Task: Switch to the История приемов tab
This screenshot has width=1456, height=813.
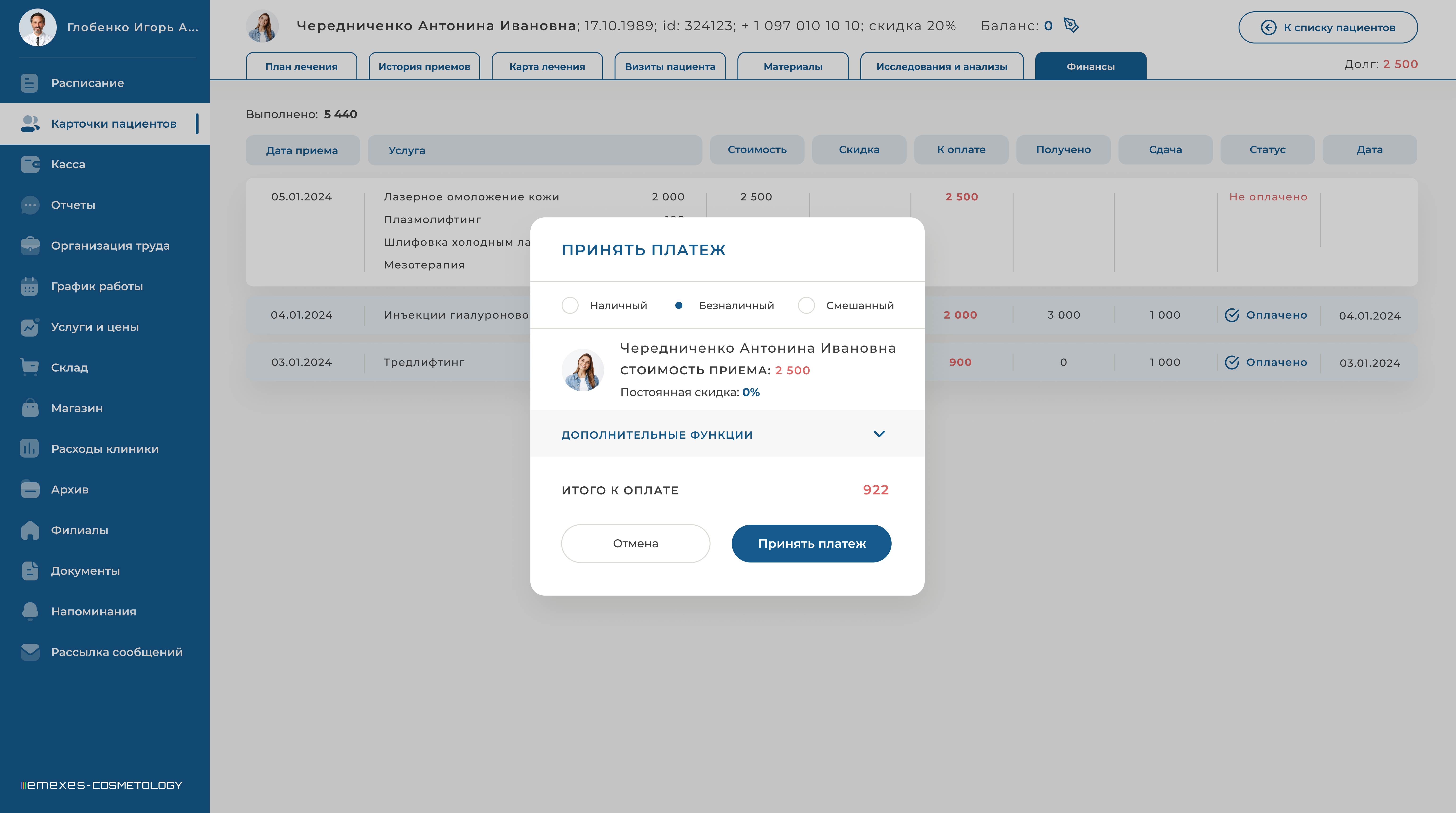Action: pyautogui.click(x=425, y=66)
